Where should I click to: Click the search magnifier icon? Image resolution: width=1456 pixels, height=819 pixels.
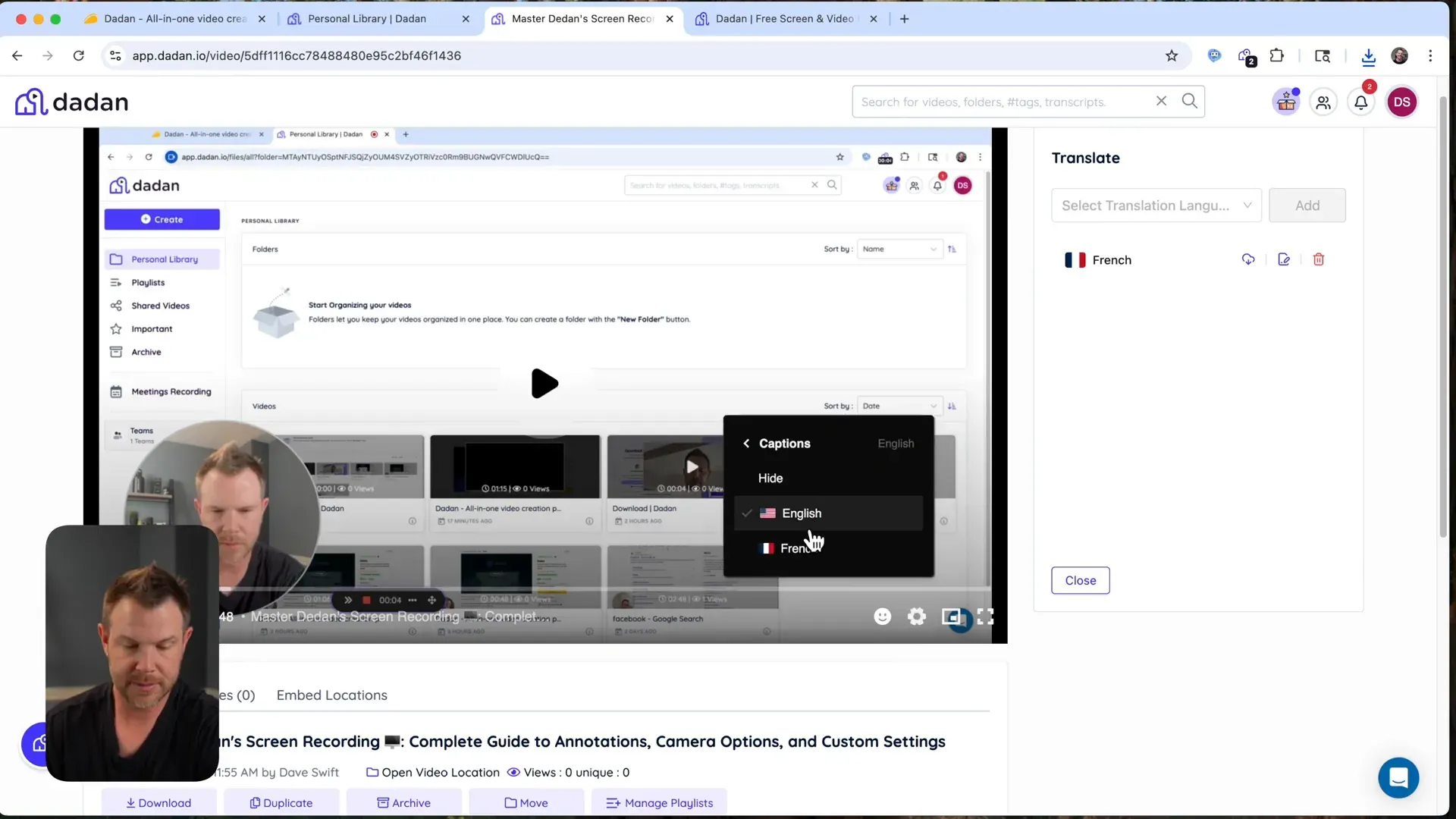[x=1189, y=101]
